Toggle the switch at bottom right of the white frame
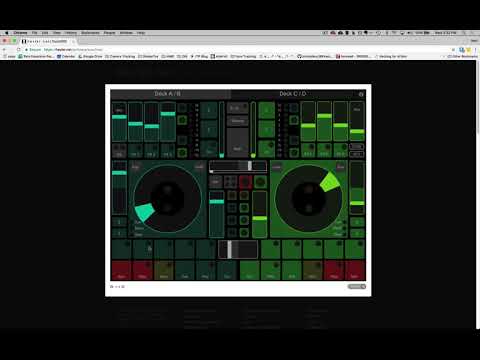Image resolution: width=480 pixels, height=360 pixels. pos(357,286)
